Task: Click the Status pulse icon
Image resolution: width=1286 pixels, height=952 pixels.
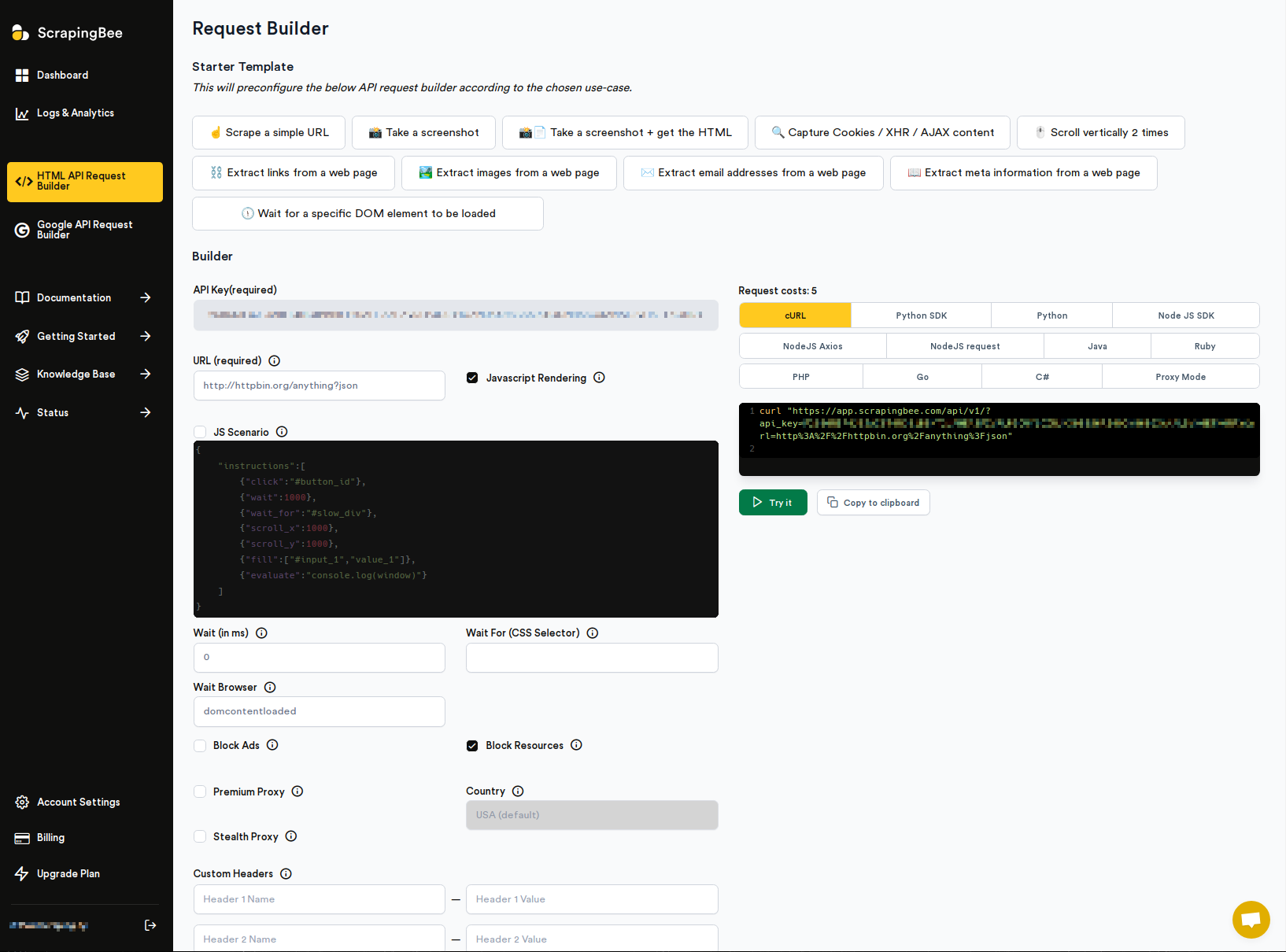Action: (22, 412)
